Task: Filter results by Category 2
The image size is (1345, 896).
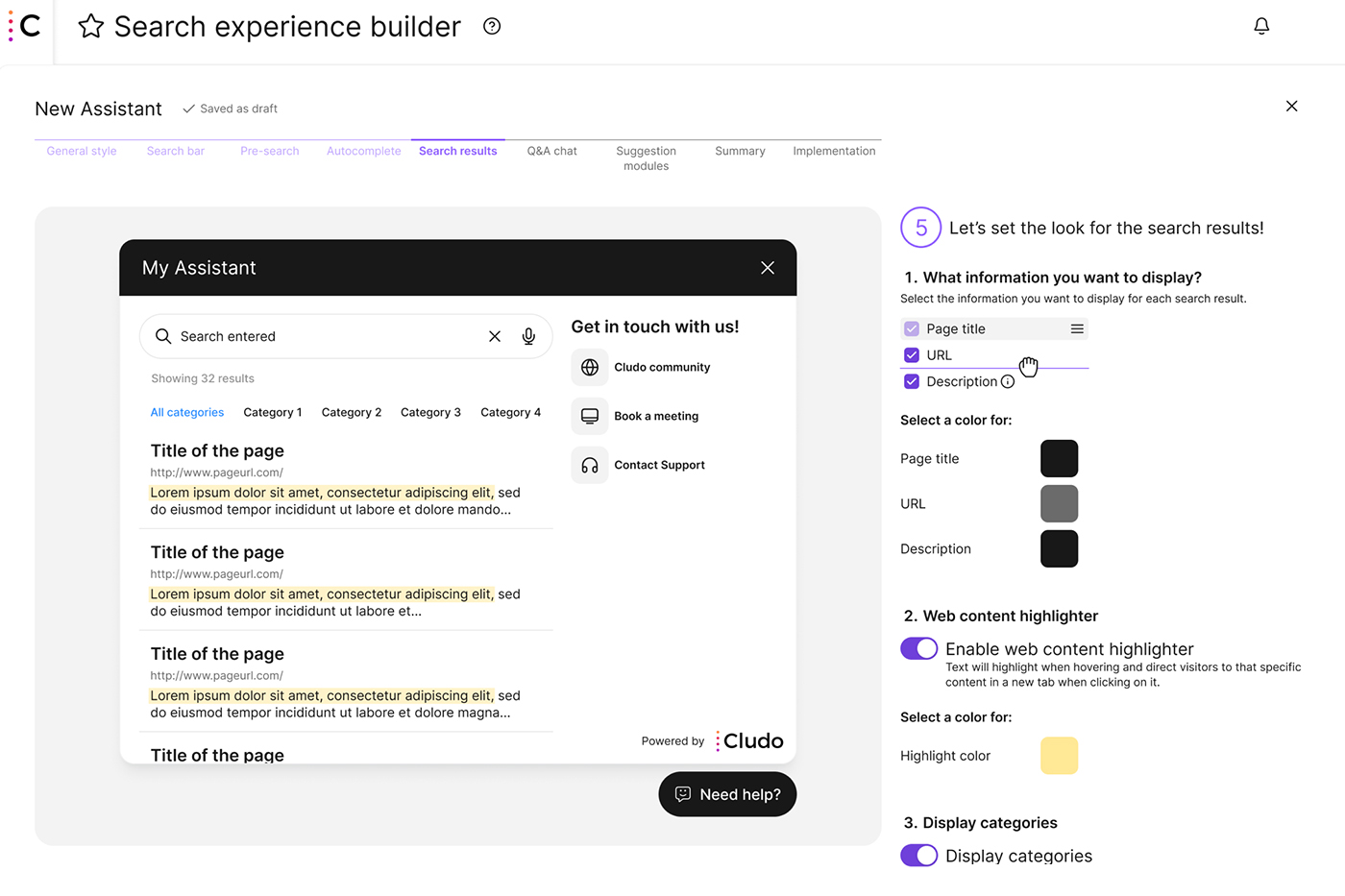Action: 352,412
